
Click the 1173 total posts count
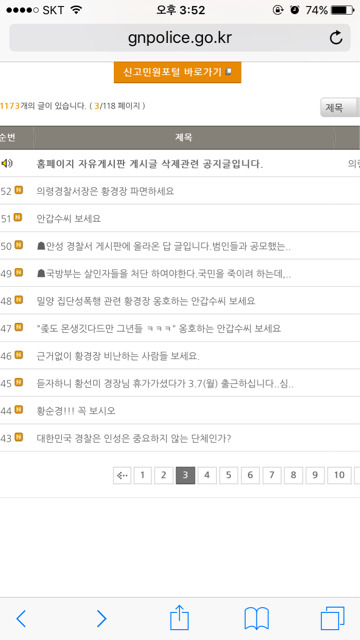(x=10, y=106)
